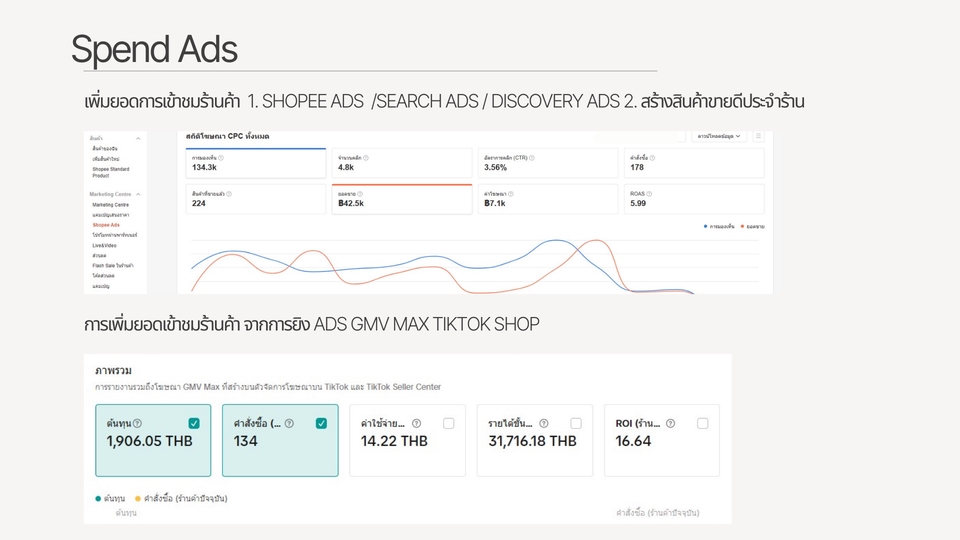Click the help icon on the ฿42.5k sales card
960x540 pixels.
pos(360,194)
